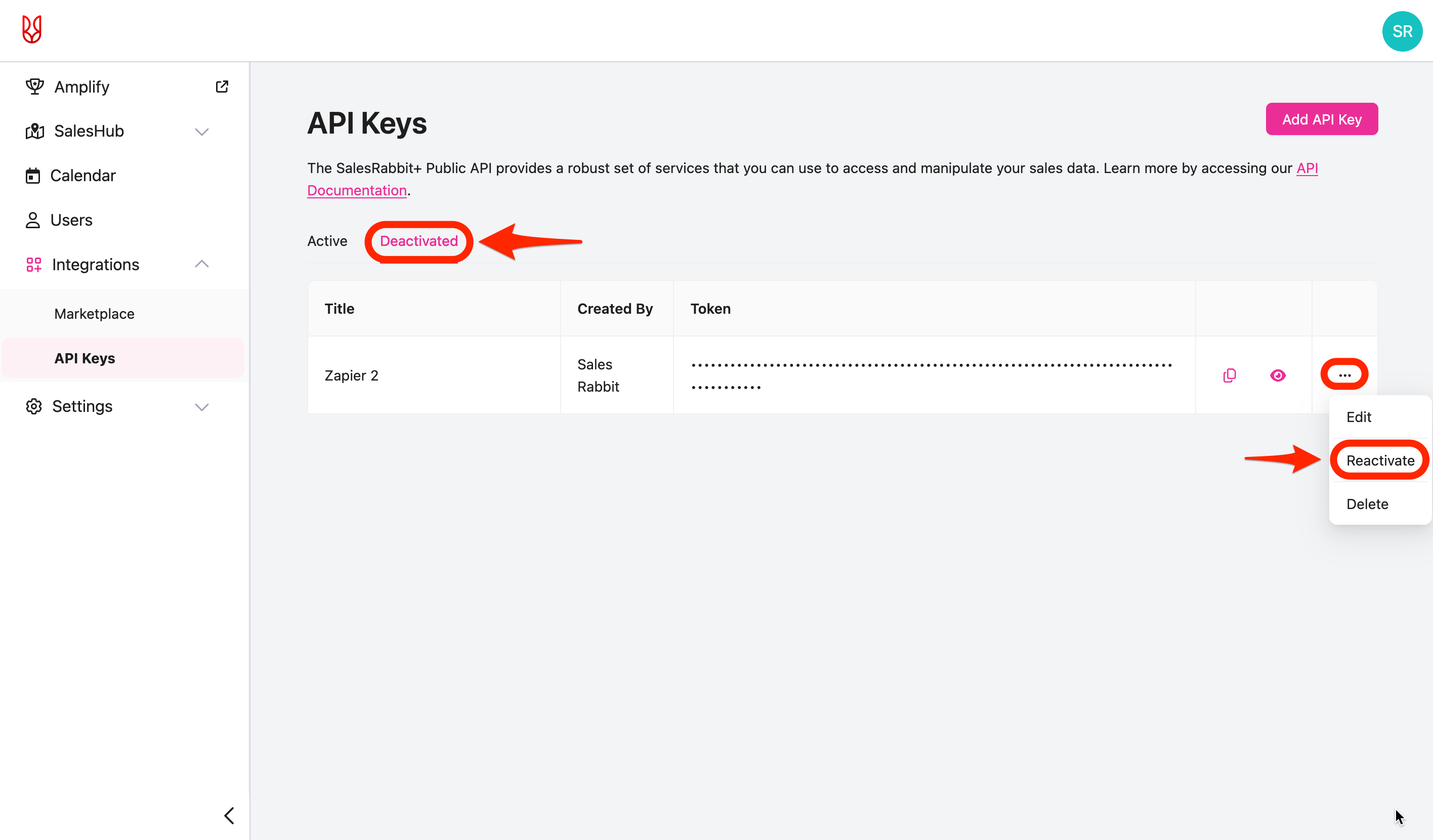Reveal token with the eye icon

point(1278,375)
